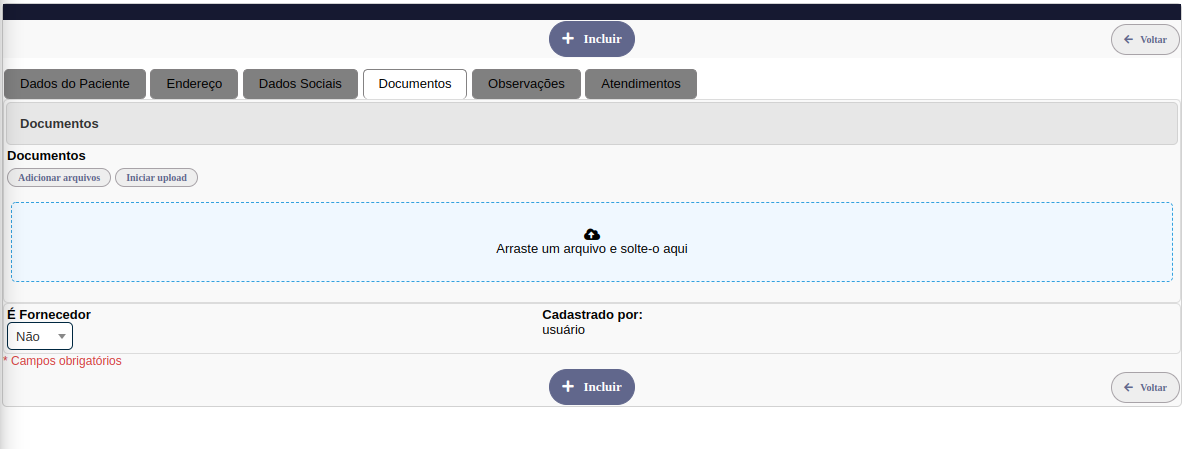Image resolution: width=1187 pixels, height=449 pixels.
Task: Expand the É Fornecedor dropdown
Action: (40, 336)
